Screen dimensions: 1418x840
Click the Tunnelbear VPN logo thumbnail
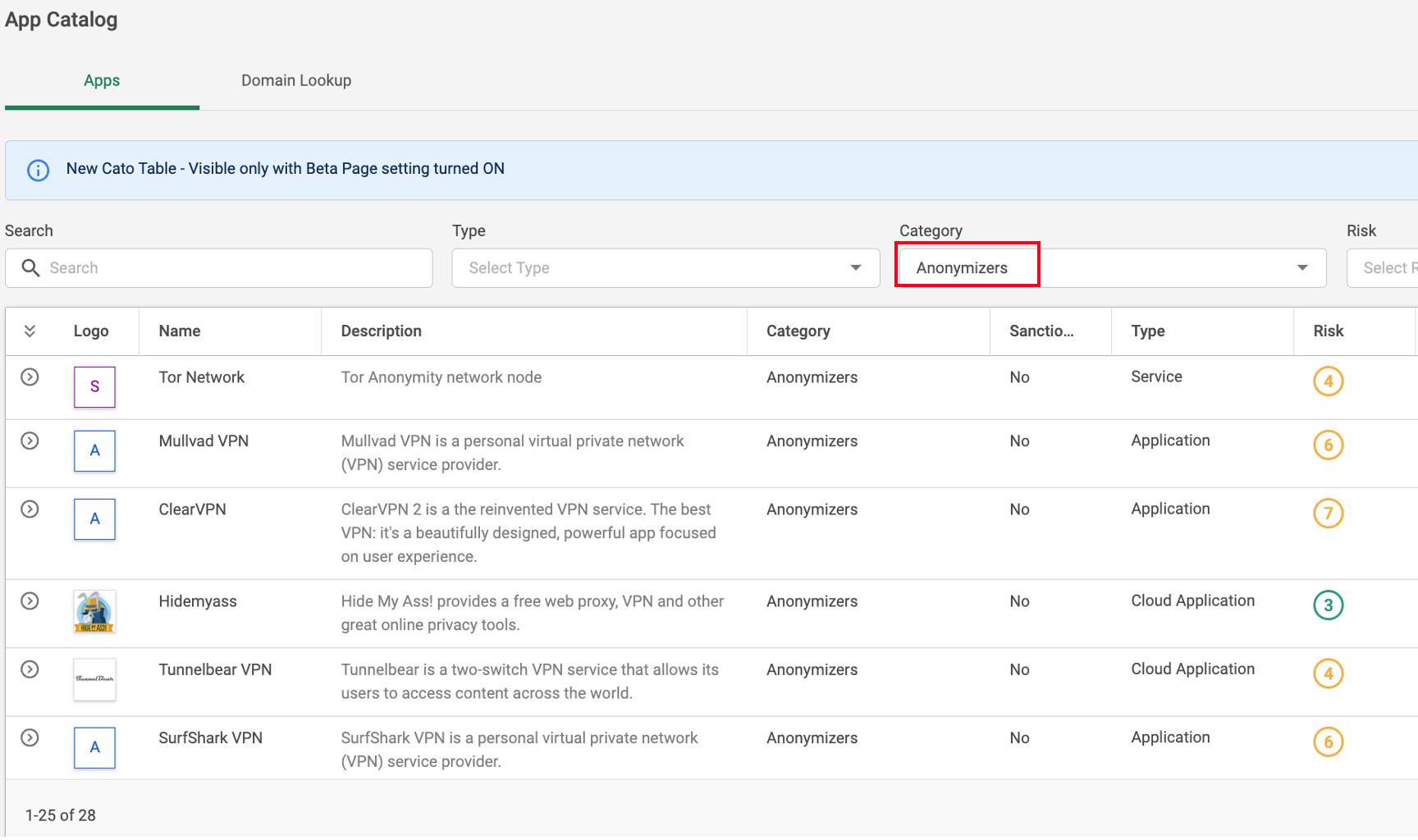click(x=94, y=679)
